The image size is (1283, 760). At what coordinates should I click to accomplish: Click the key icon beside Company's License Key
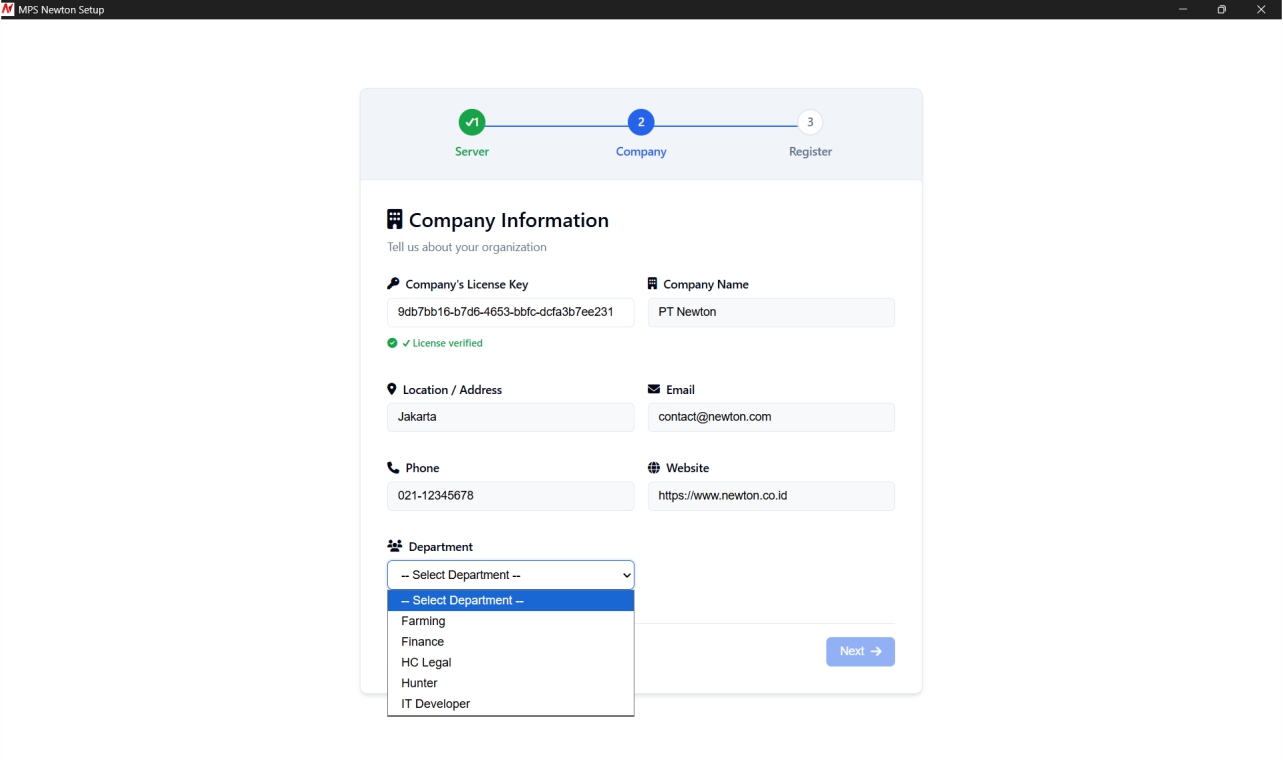tap(393, 284)
